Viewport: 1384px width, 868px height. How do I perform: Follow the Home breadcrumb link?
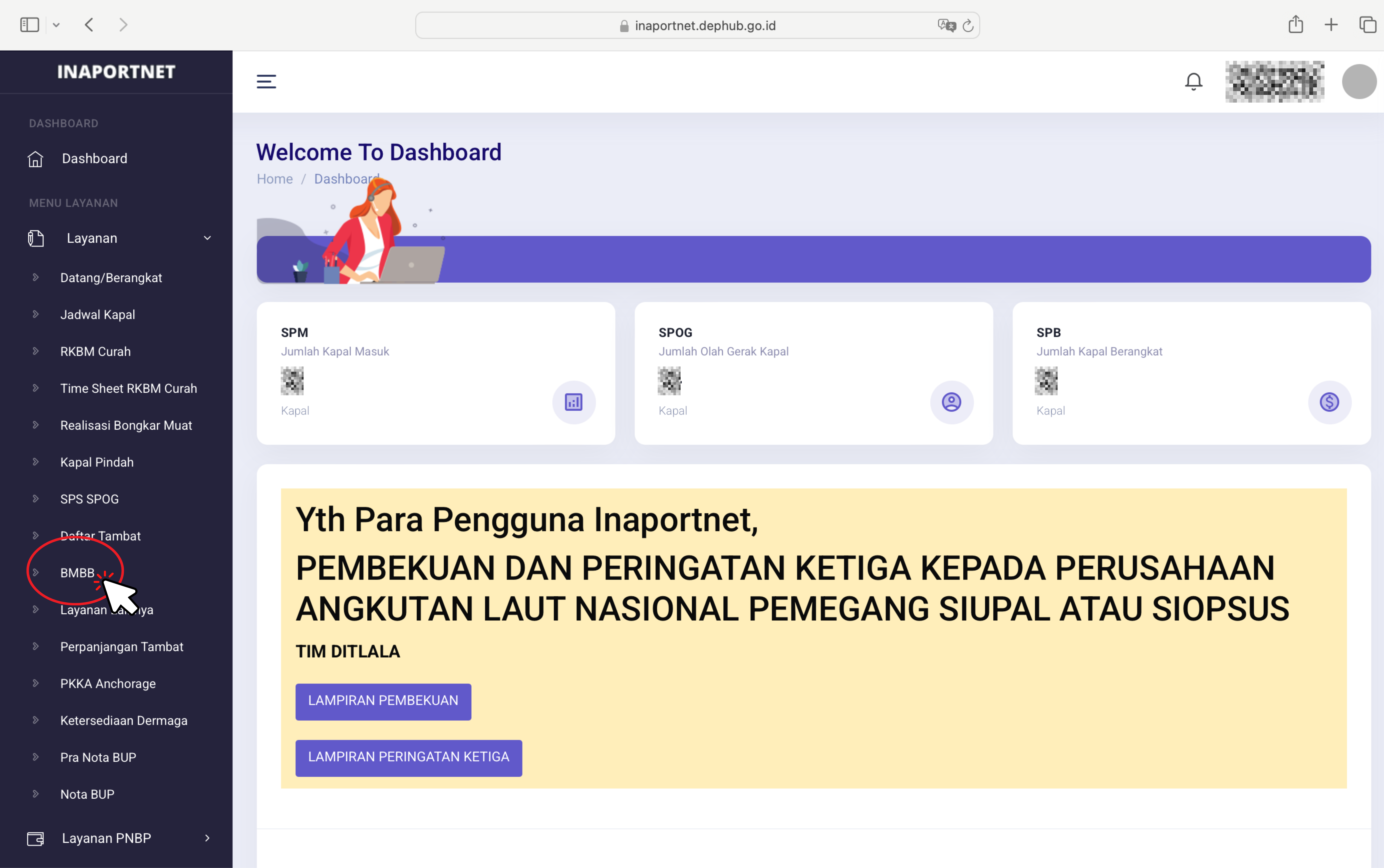275,179
